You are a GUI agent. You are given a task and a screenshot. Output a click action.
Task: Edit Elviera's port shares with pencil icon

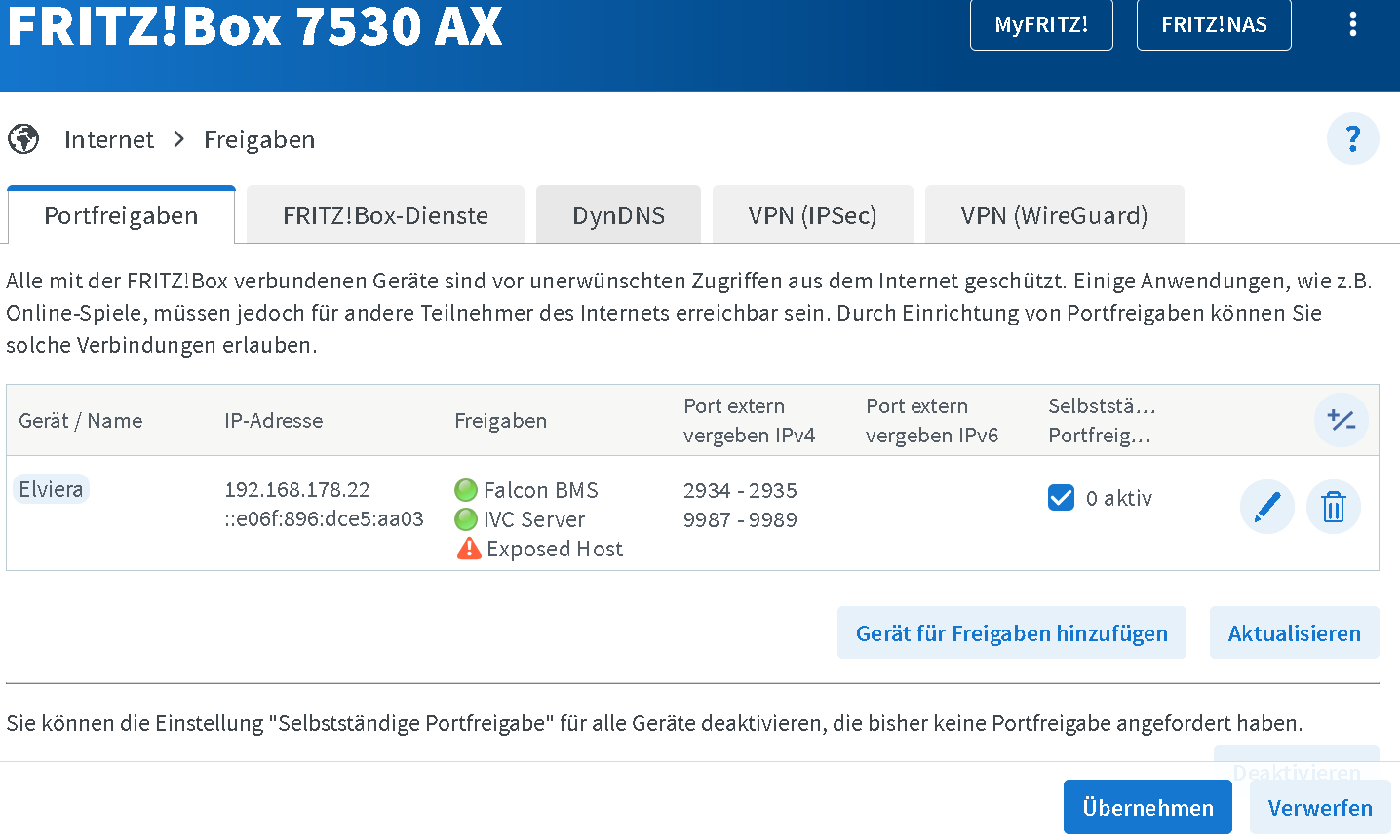tap(1266, 507)
